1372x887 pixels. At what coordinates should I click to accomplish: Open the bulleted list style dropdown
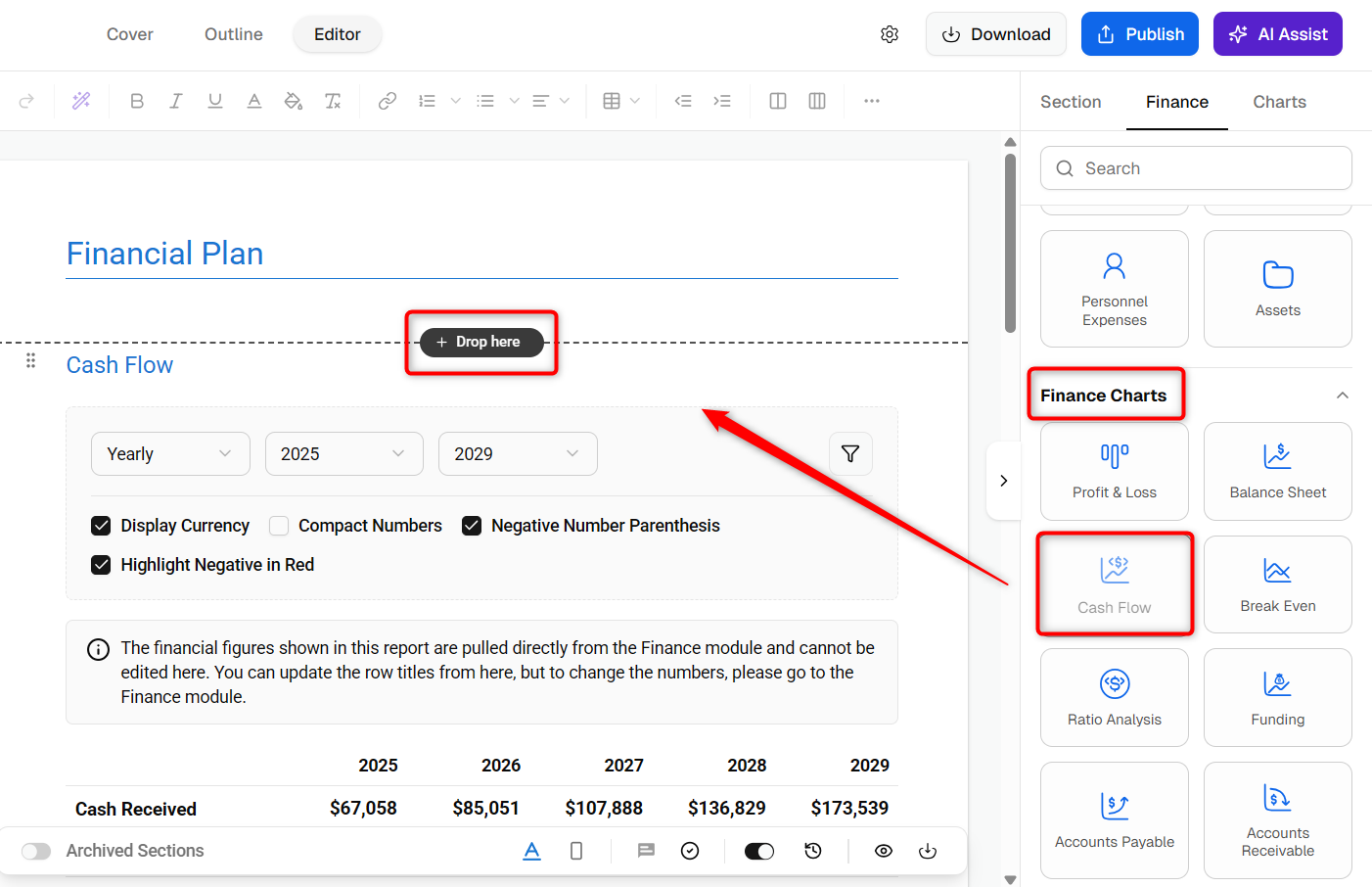514,101
